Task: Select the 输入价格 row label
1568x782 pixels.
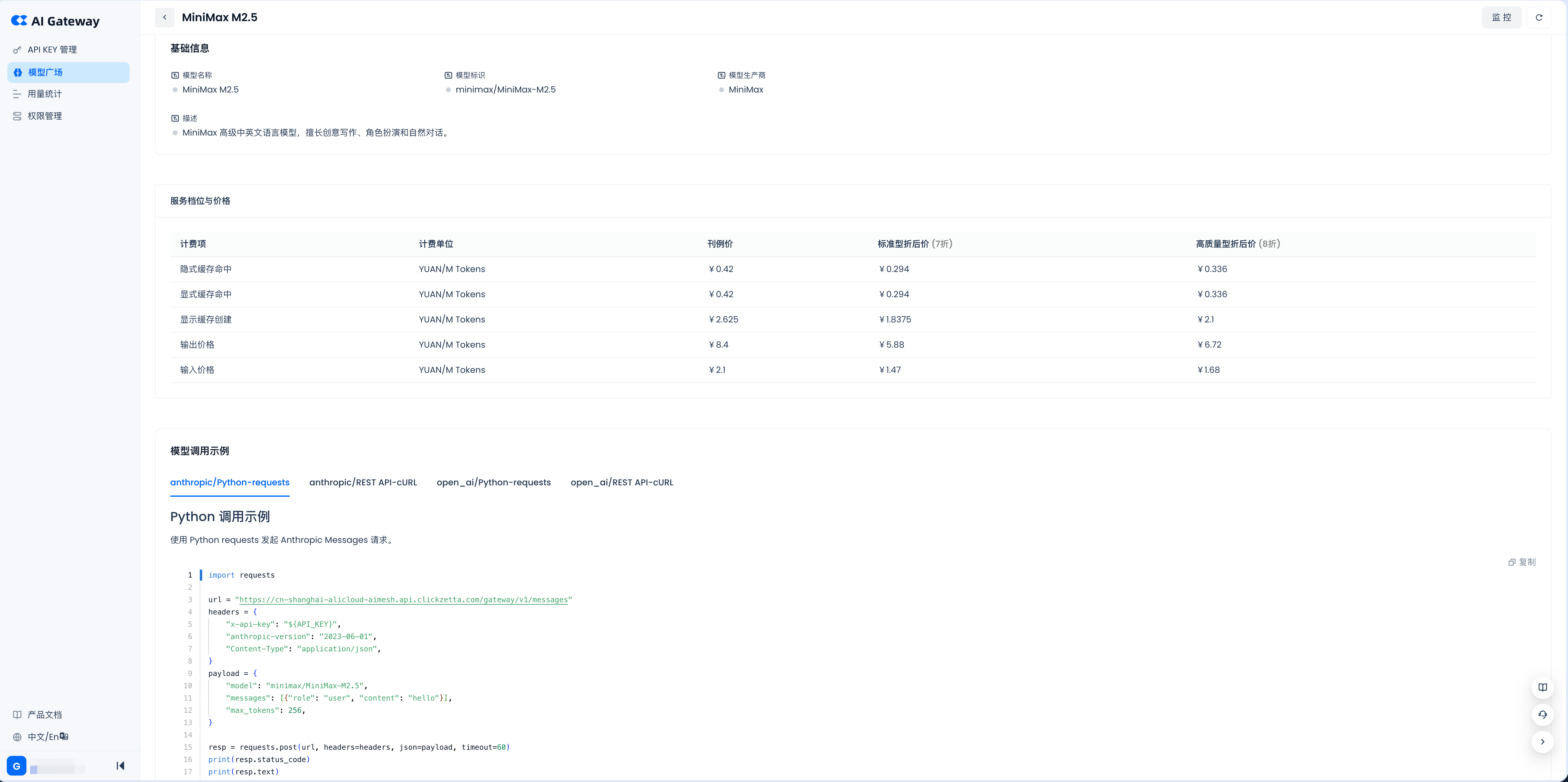Action: (x=197, y=370)
